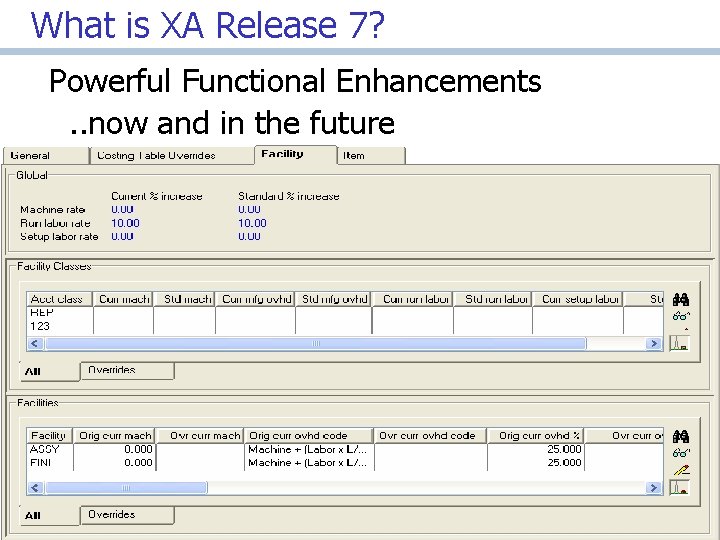Click pencil edit icon in Facilities section
The width and height of the screenshot is (720, 540).
point(681,470)
